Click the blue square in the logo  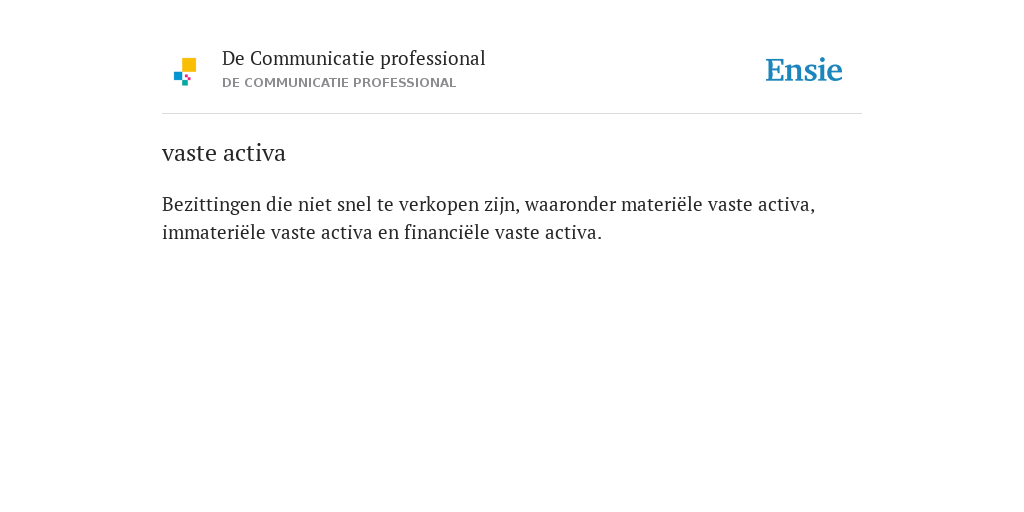point(178,76)
